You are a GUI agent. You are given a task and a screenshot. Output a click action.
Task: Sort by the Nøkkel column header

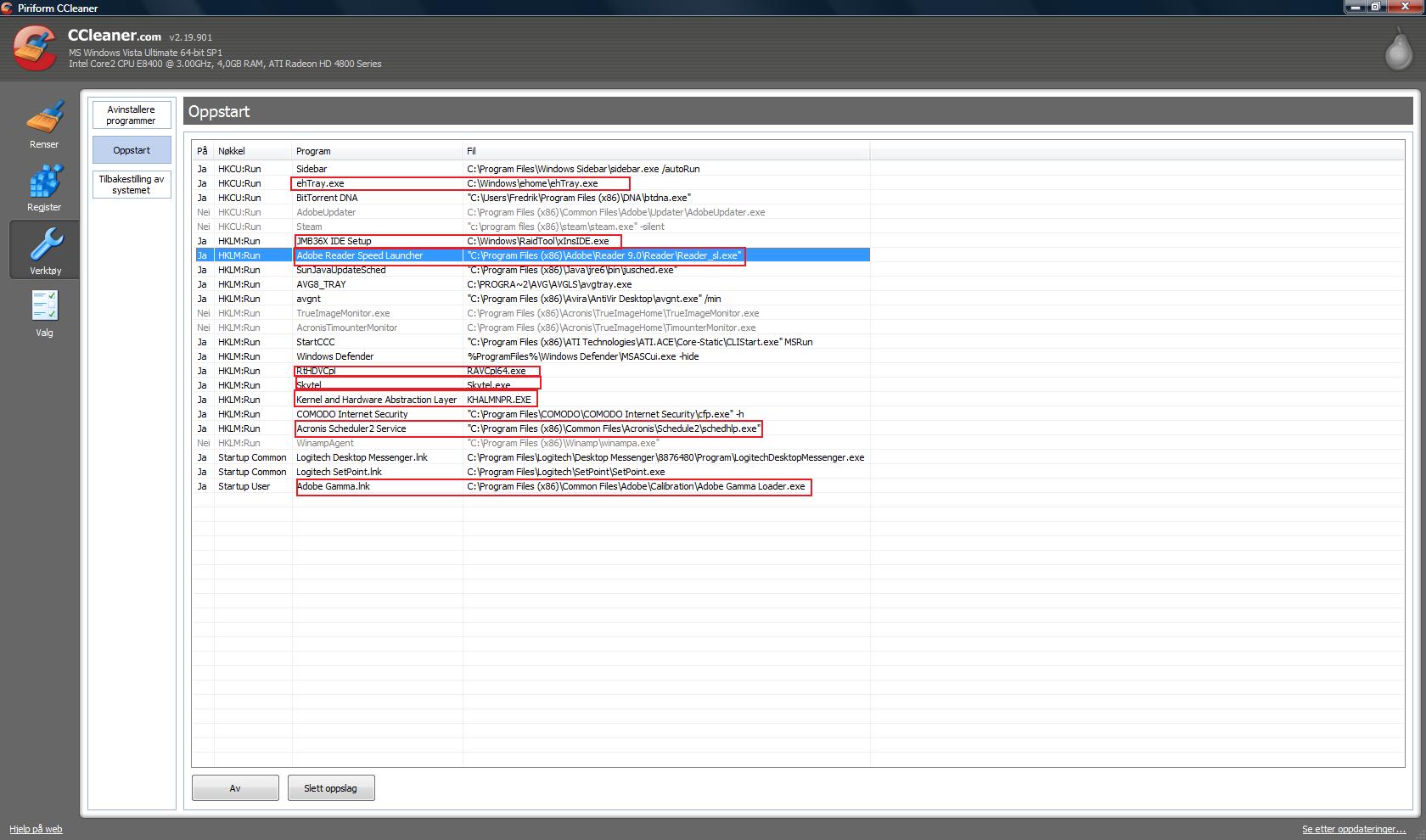click(x=253, y=151)
